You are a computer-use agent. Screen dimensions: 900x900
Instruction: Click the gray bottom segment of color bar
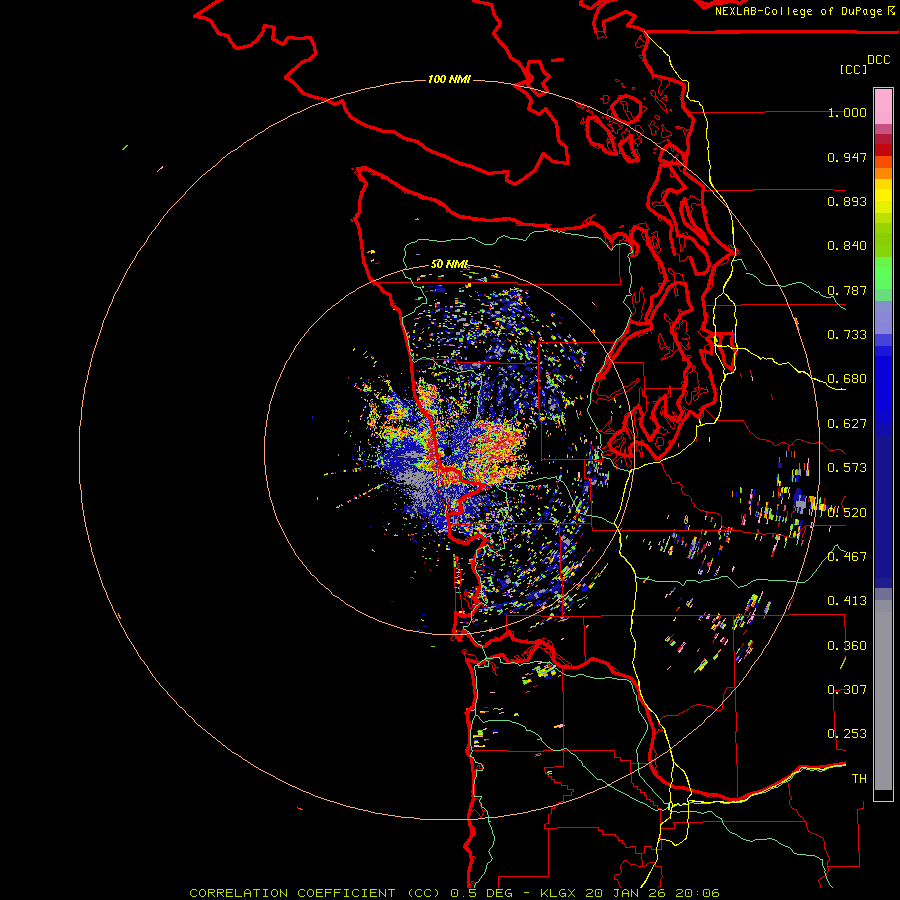click(x=883, y=695)
